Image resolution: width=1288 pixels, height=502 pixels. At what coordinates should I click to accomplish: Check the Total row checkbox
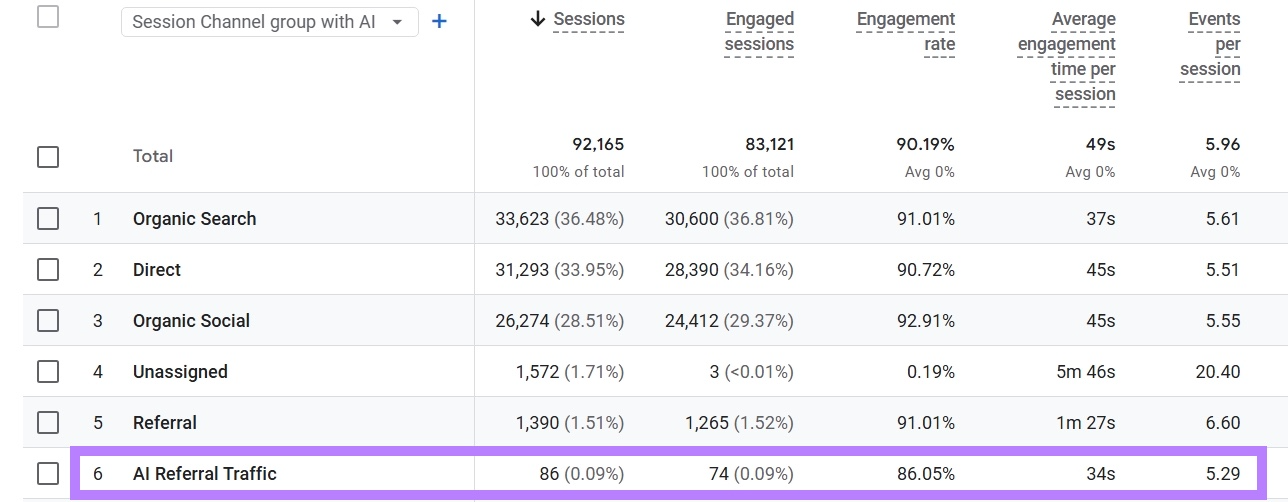[47, 157]
